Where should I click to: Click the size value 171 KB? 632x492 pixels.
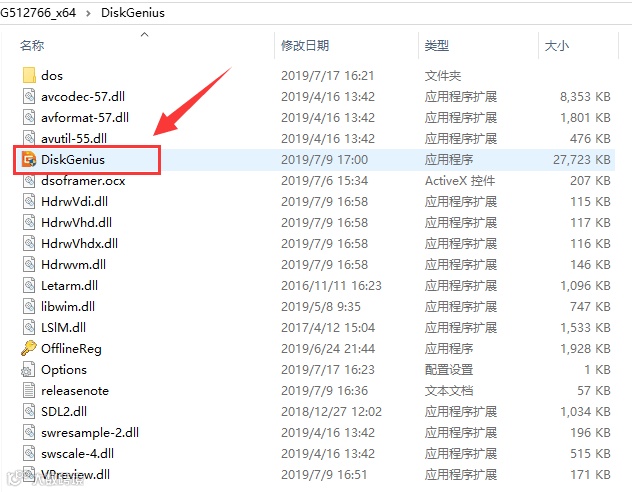point(590,474)
